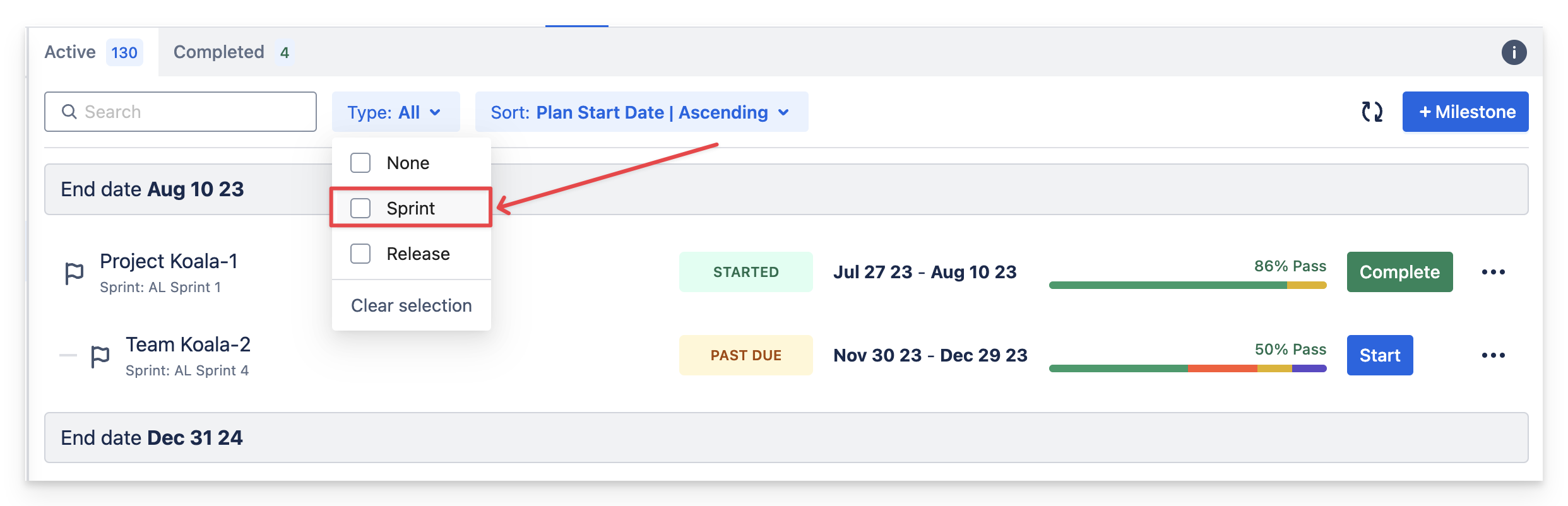Click the search magnifier icon

69,112
